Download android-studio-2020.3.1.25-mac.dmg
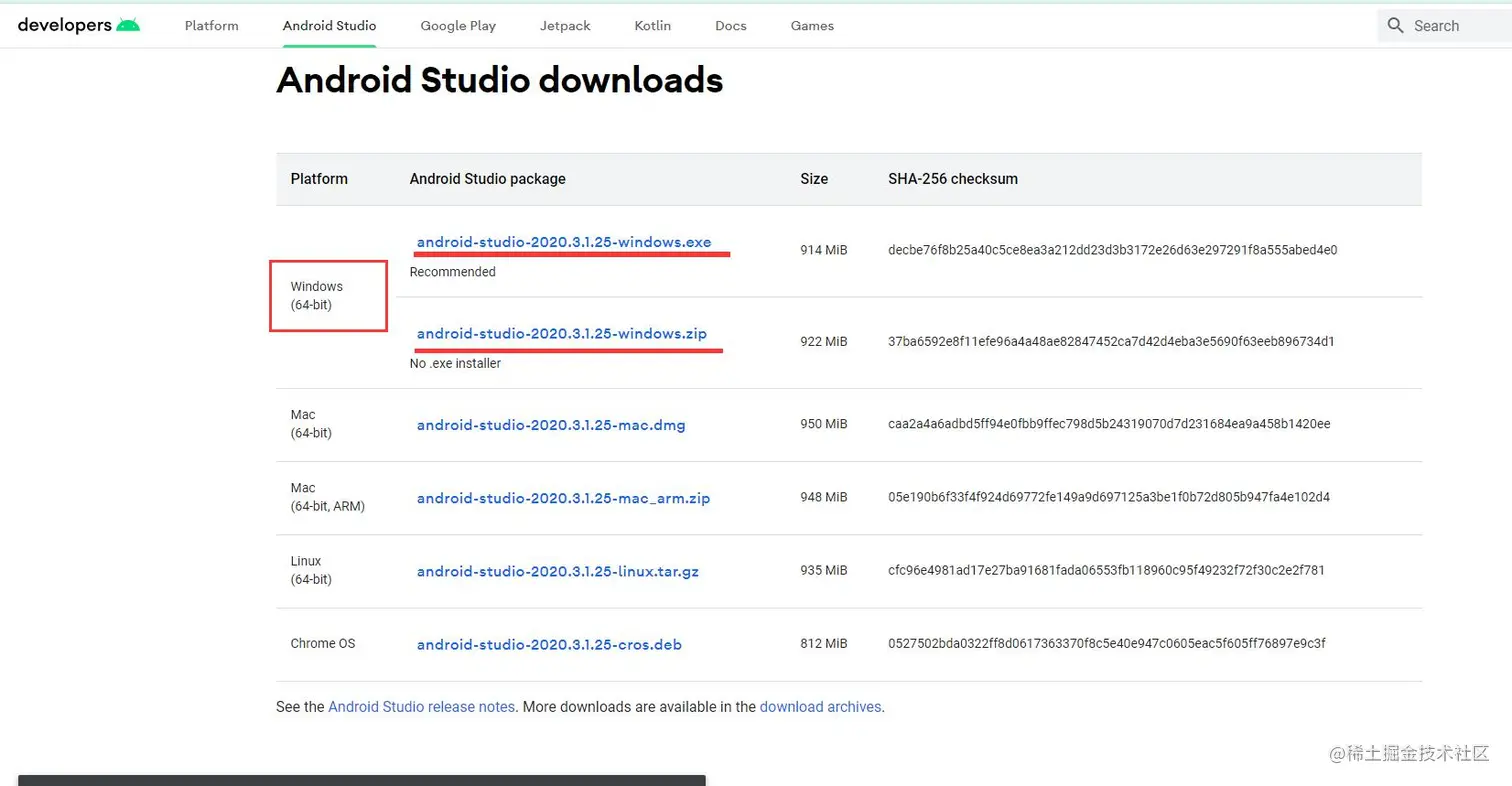Image resolution: width=1512 pixels, height=786 pixels. click(551, 425)
